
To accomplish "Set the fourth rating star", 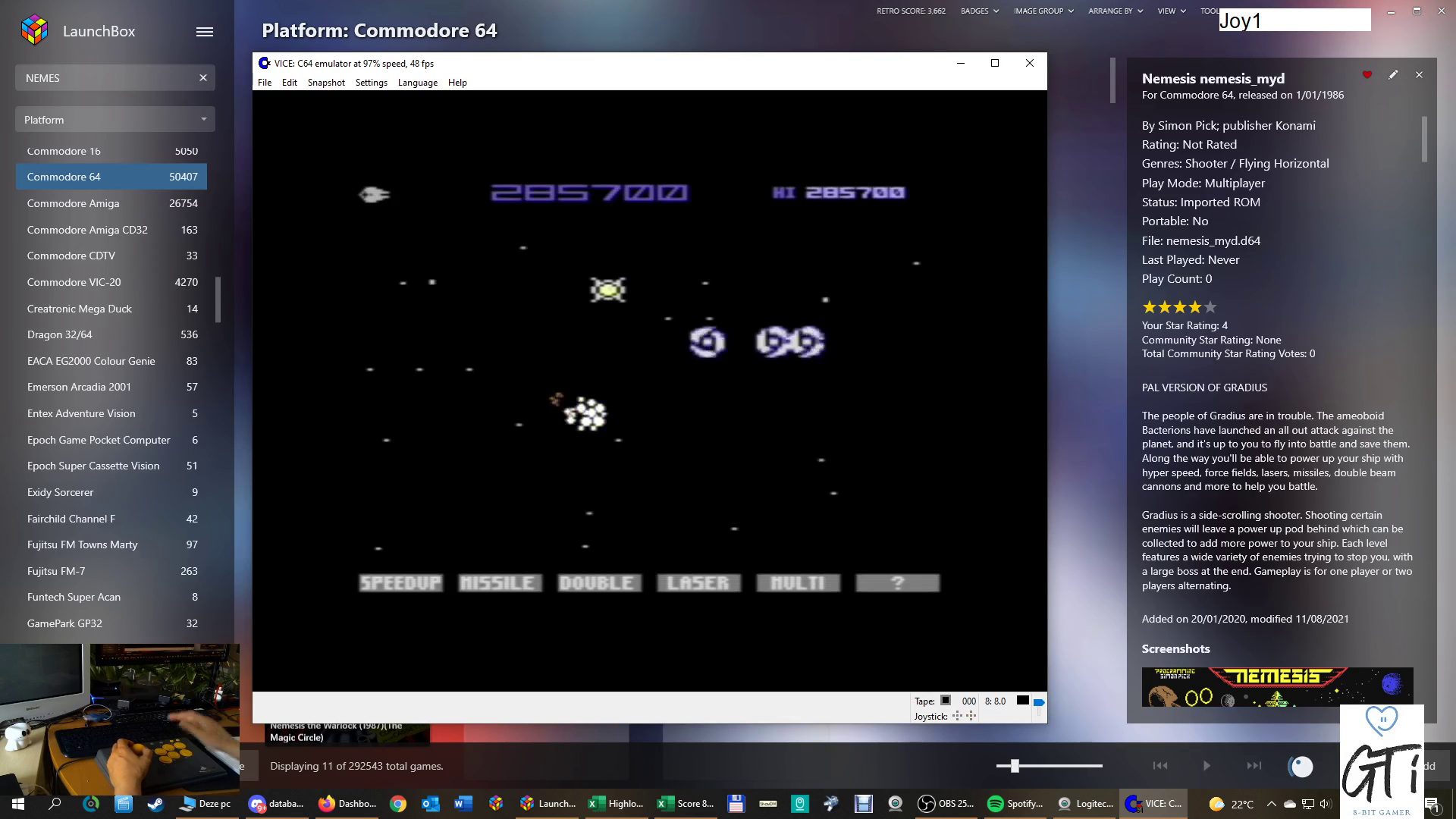I will point(1195,307).
